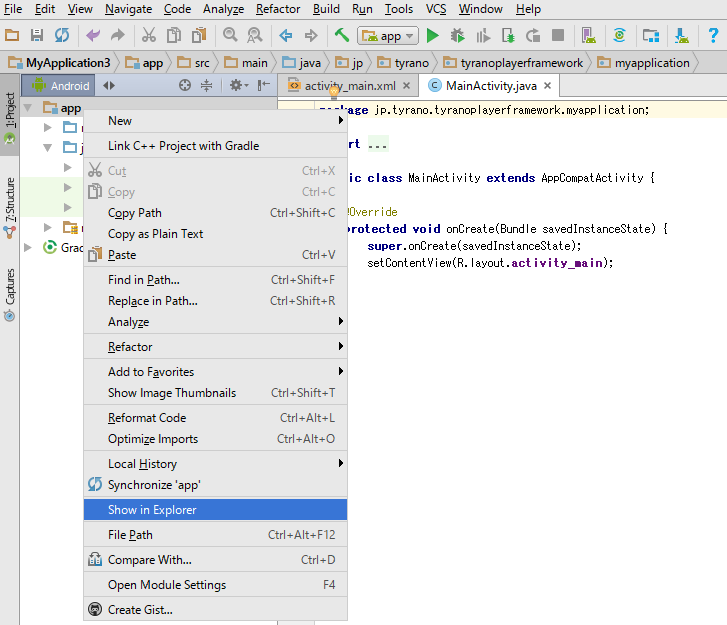Click the Make Project hammer icon
Screen dimensions: 727x625
tap(342, 35)
